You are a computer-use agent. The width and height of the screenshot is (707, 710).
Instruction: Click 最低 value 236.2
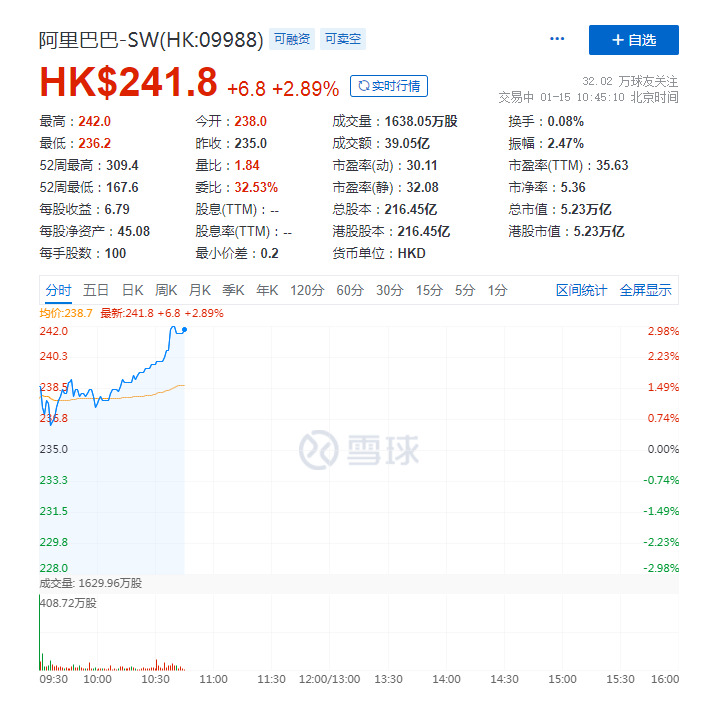(94, 143)
